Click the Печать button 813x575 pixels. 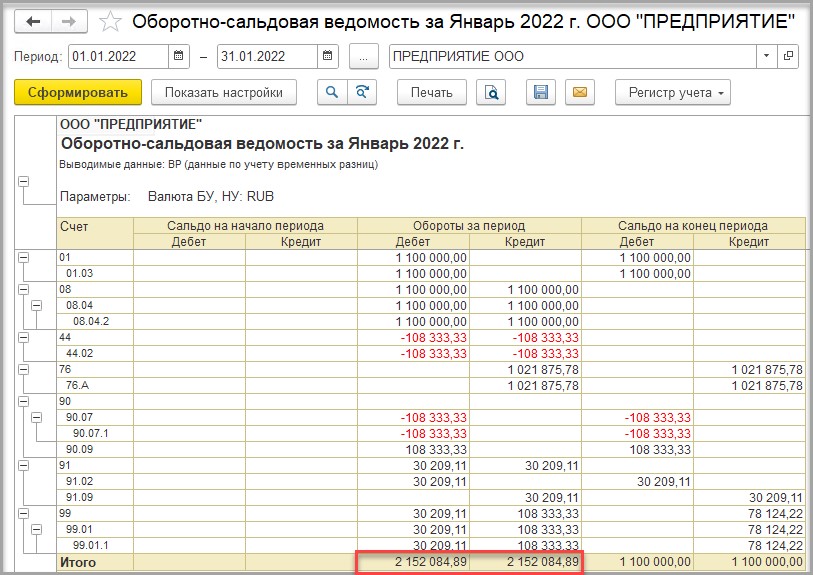[431, 92]
